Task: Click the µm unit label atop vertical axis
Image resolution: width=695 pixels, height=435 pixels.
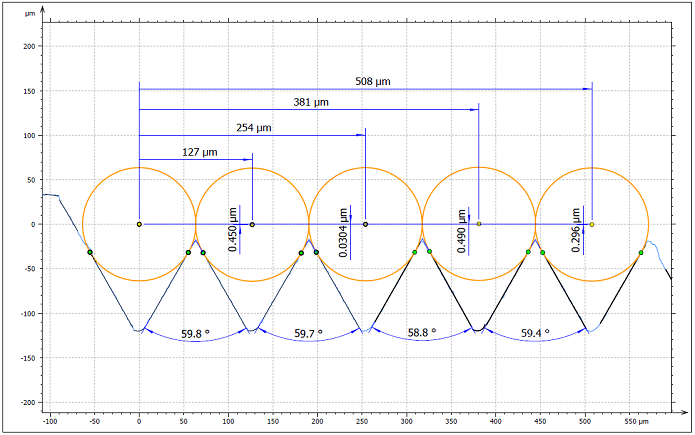Action: [x=30, y=14]
